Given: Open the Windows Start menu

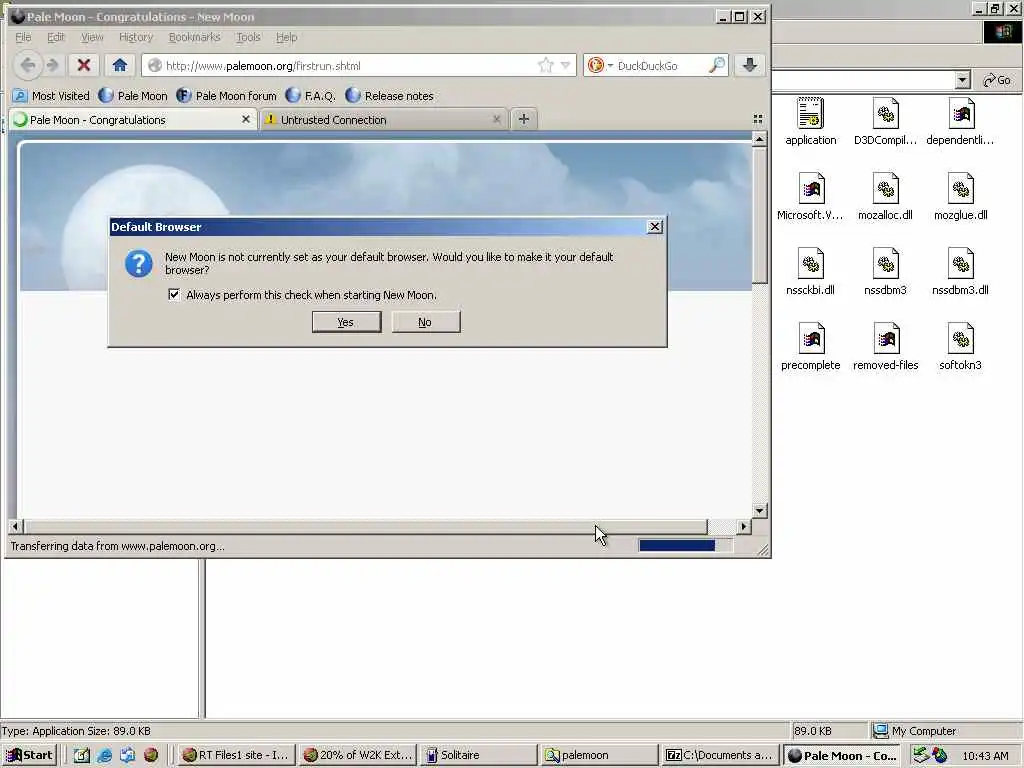Looking at the screenshot, I should 30,755.
